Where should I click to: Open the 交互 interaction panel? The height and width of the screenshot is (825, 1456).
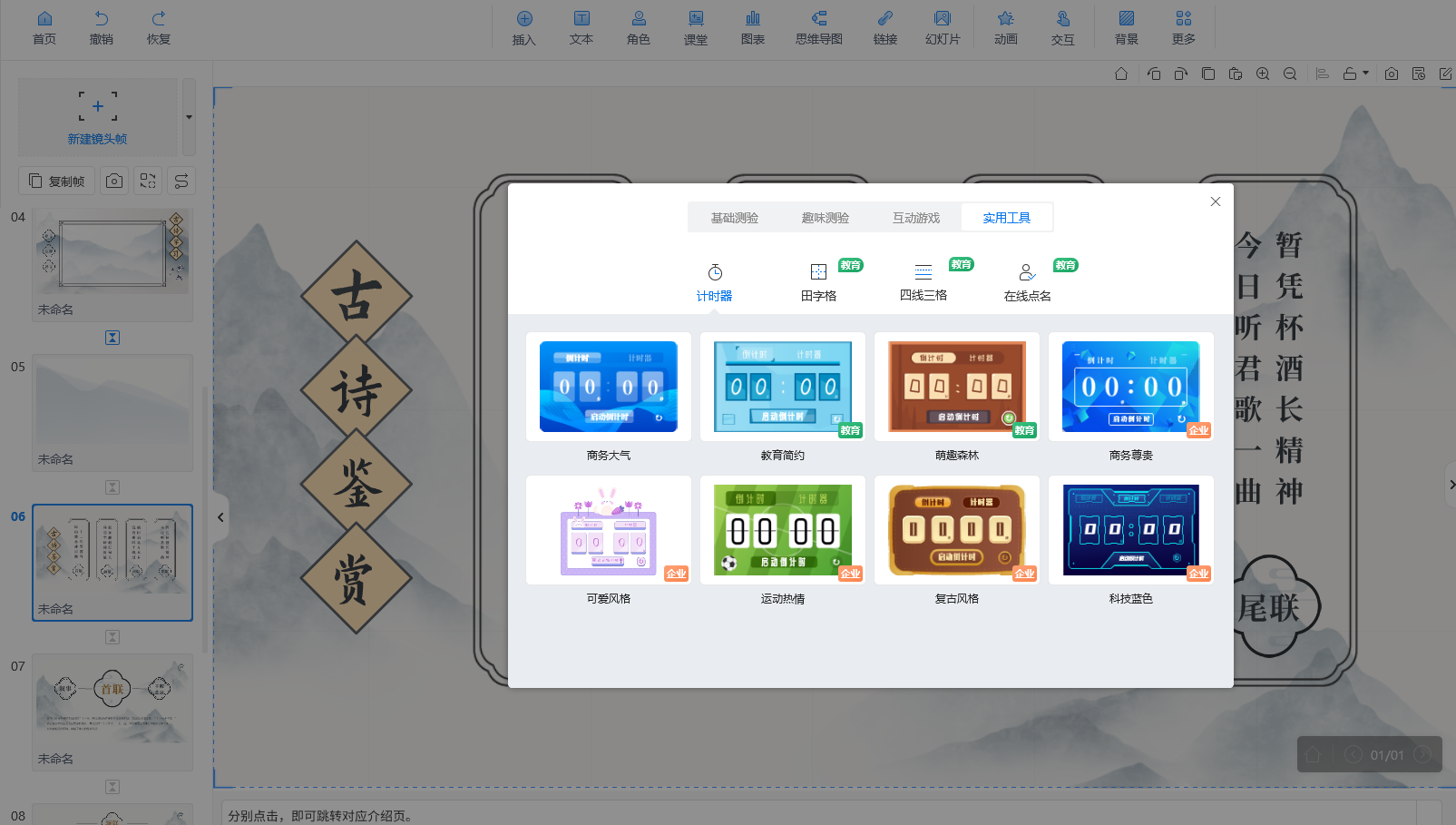pos(1063,28)
